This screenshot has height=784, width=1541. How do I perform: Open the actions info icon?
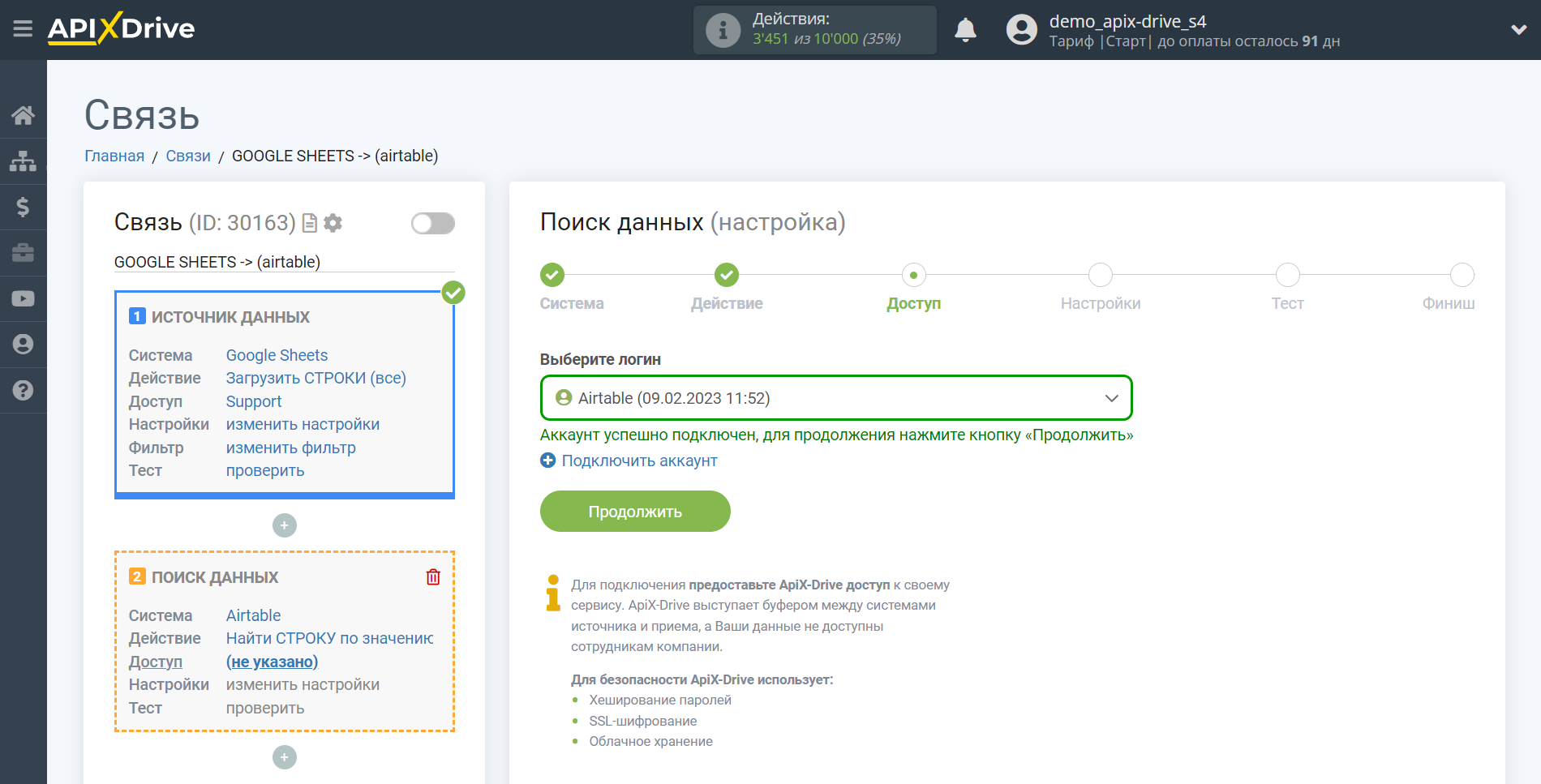click(x=723, y=31)
